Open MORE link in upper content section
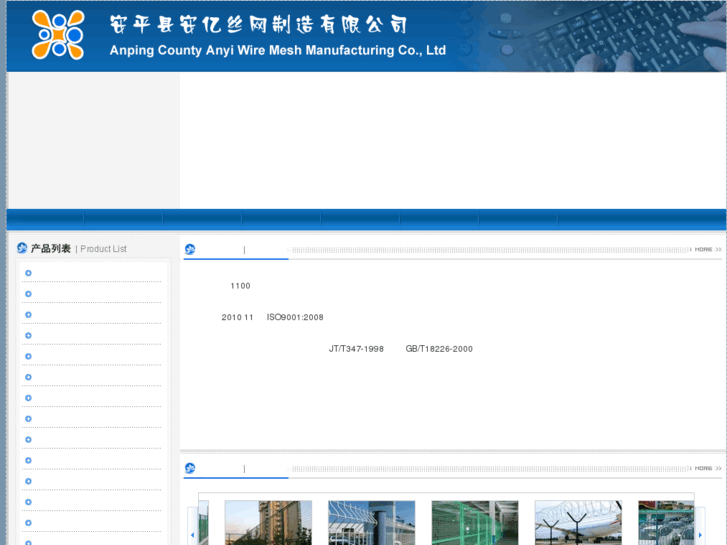This screenshot has width=727, height=545. pyautogui.click(x=707, y=249)
